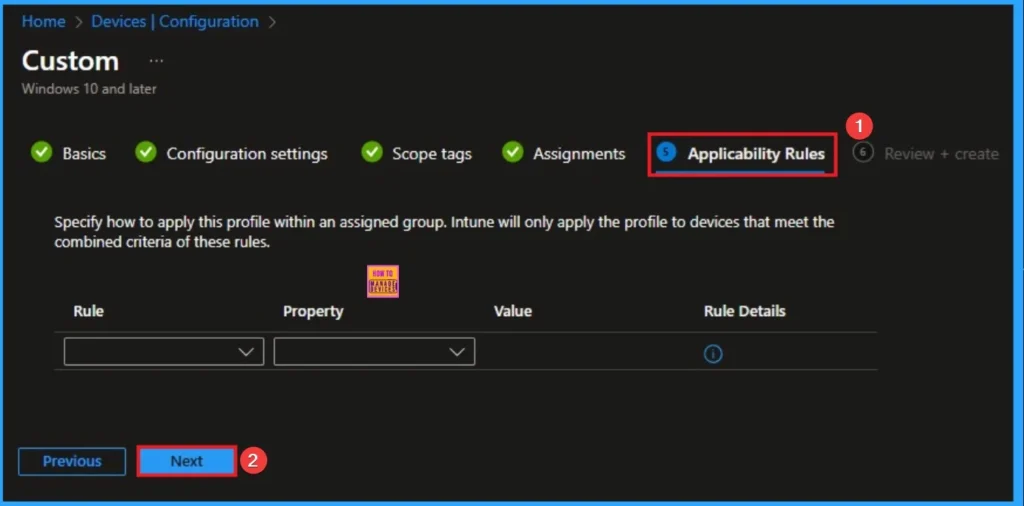The image size is (1024, 506).
Task: Jump to Review + create step
Action: (x=941, y=154)
